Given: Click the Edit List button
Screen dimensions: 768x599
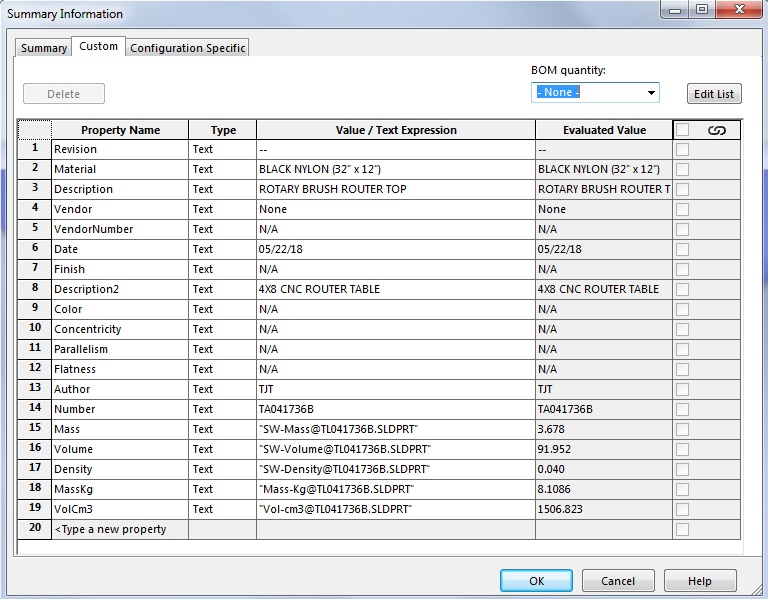Looking at the screenshot, I should coord(714,94).
